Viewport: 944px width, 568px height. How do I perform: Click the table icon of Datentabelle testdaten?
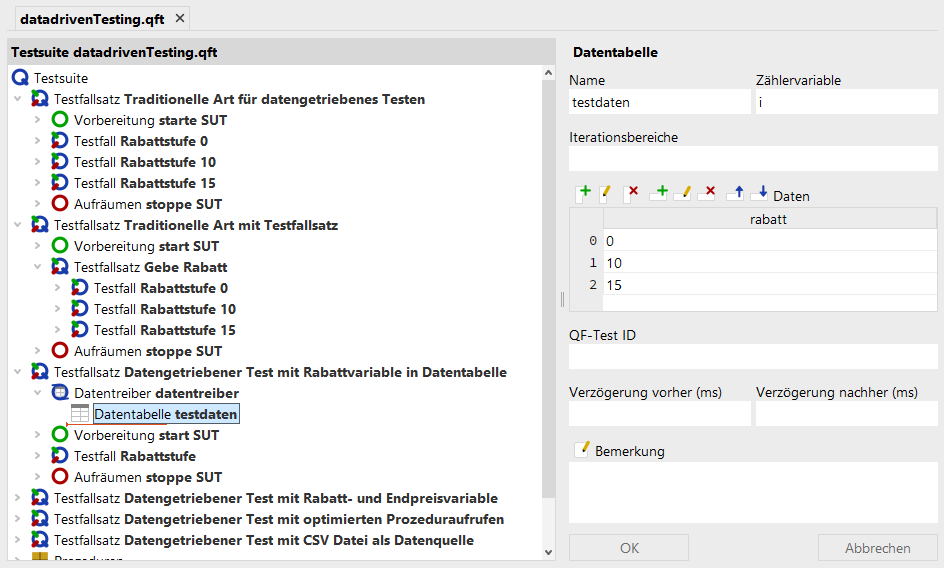pos(79,413)
